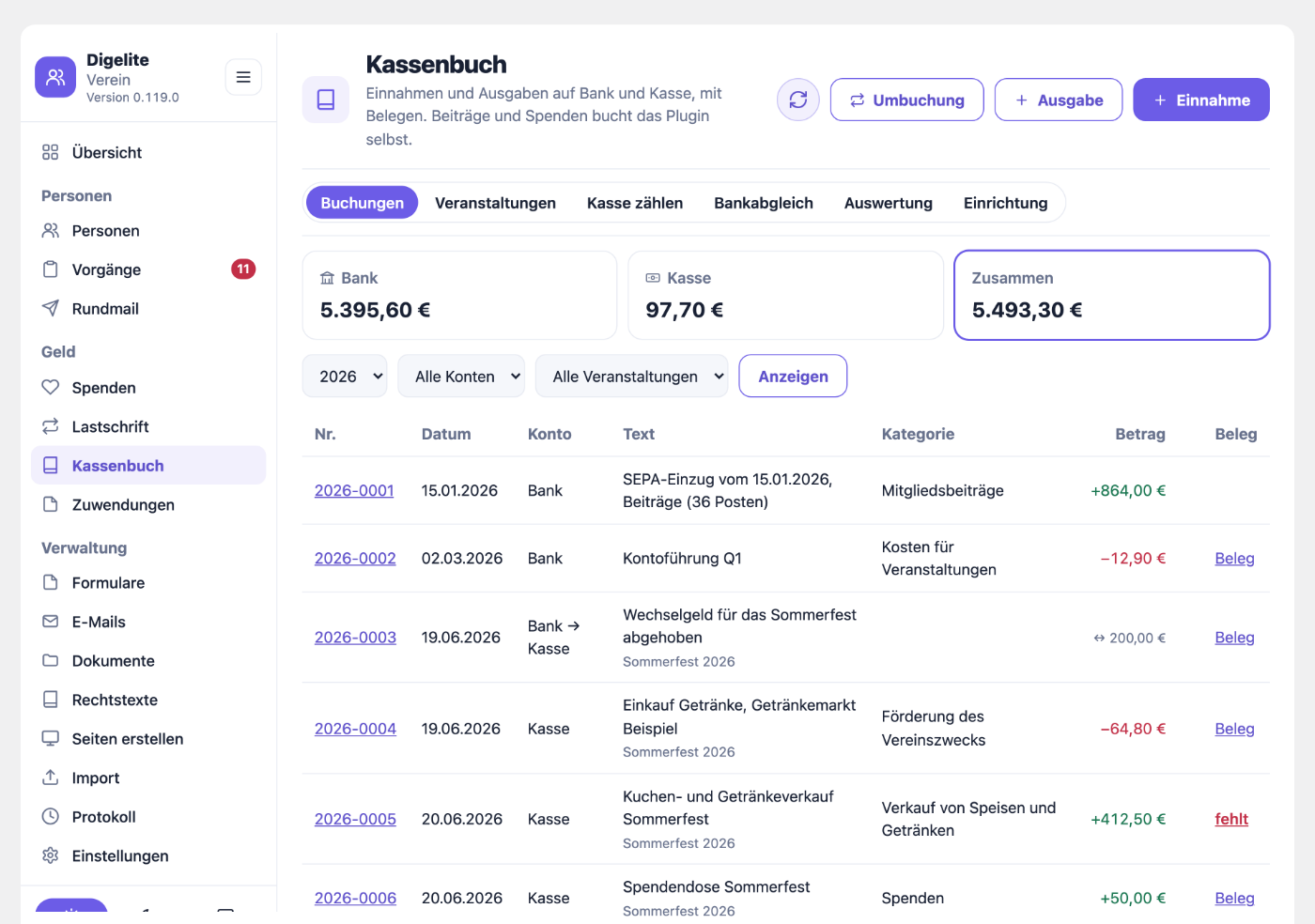
Task: Select the Zusammen balance card
Action: (x=1112, y=295)
